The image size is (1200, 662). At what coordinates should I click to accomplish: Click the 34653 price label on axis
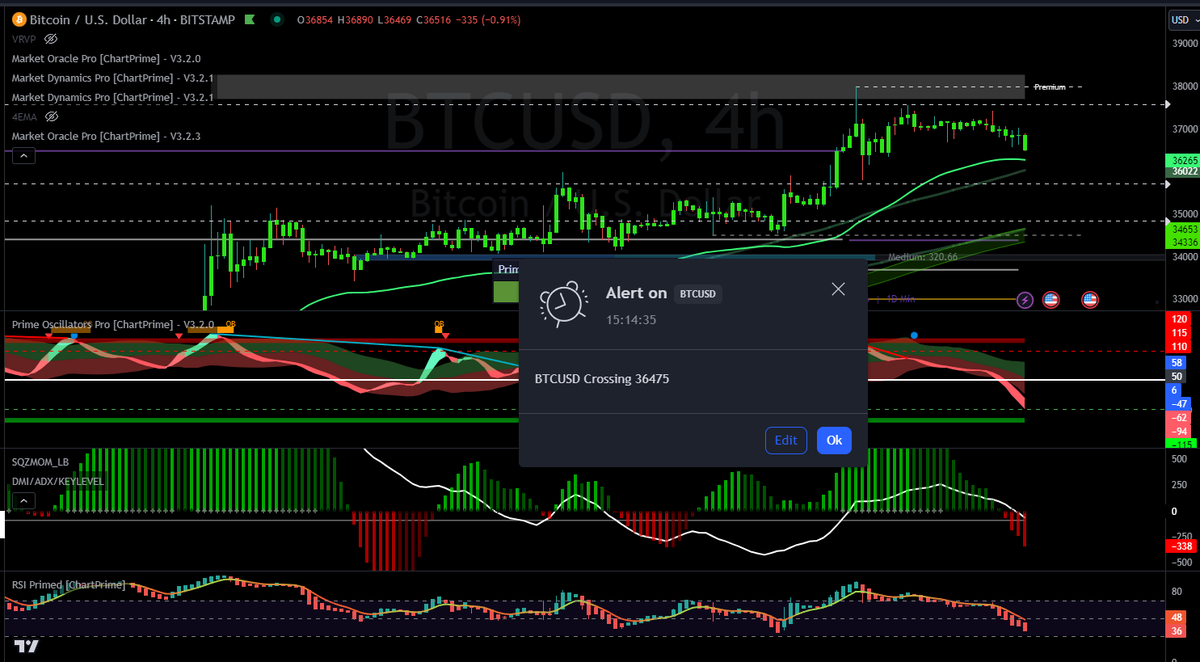pos(1183,229)
